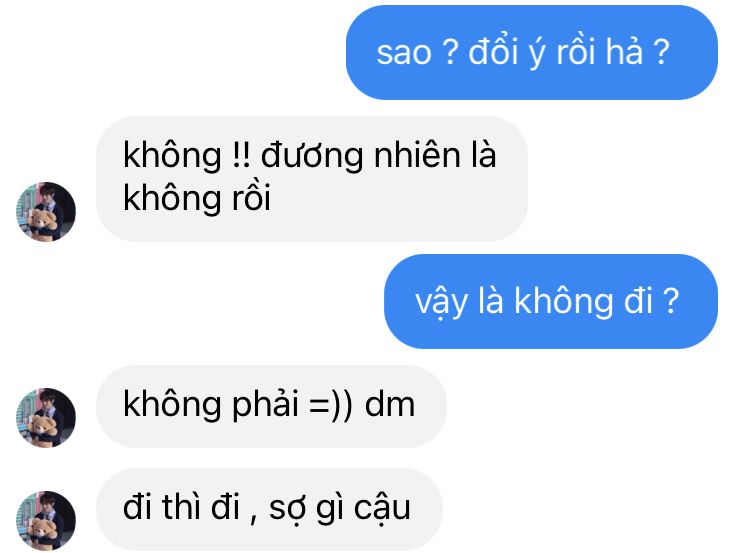Click avatar beside "không !! đương nhiên" message
The image size is (750, 553).
click(46, 212)
